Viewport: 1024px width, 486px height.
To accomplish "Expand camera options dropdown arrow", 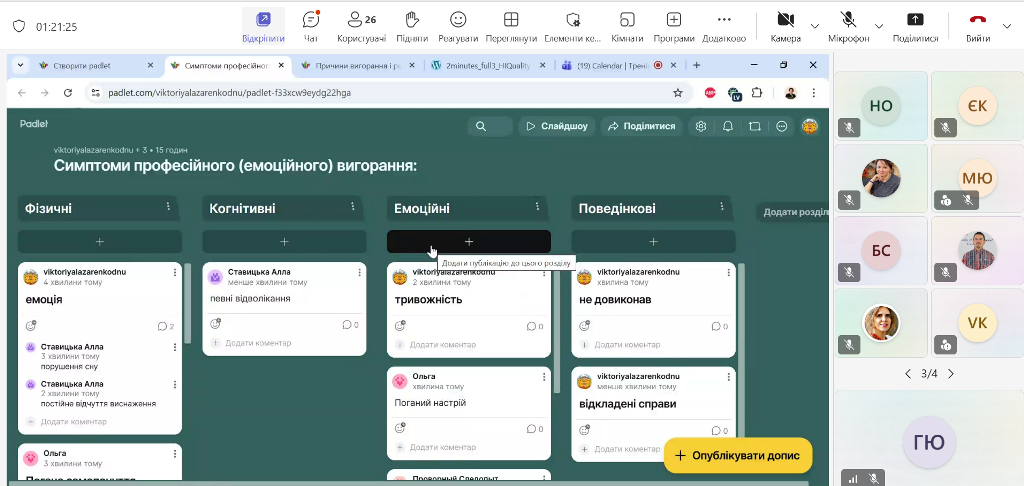I will (x=815, y=26).
